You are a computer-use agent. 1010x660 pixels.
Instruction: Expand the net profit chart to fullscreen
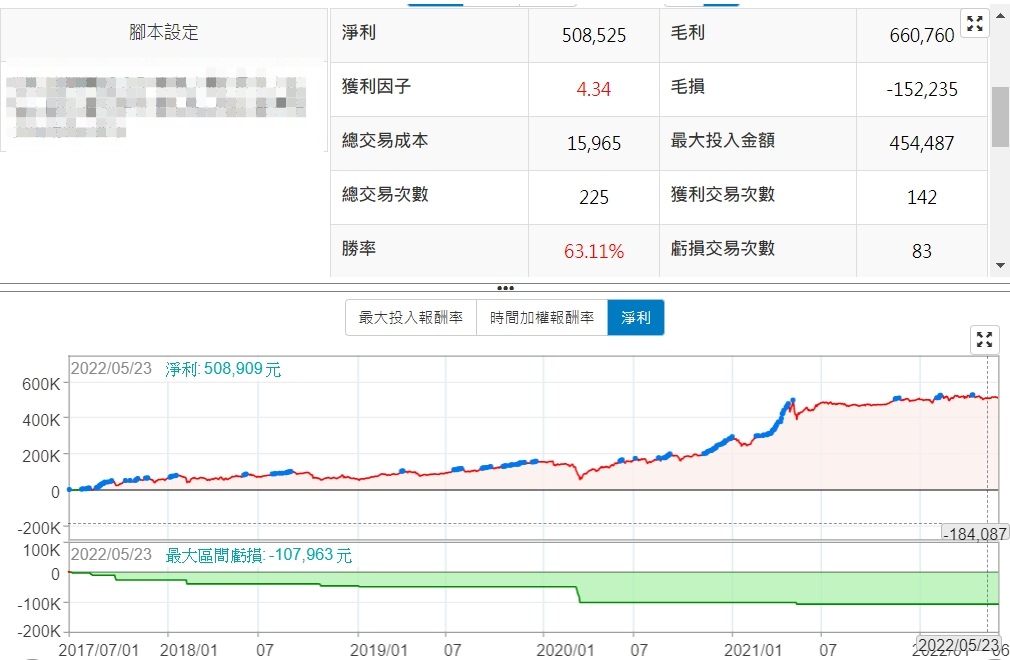coord(985,340)
